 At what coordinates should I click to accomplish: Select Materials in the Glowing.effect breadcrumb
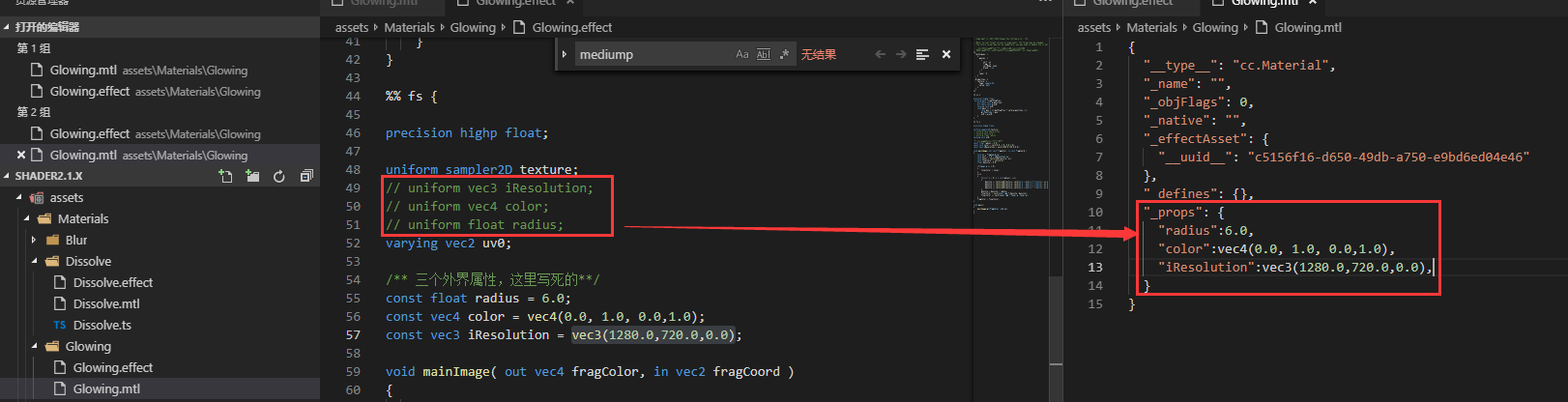[x=409, y=27]
